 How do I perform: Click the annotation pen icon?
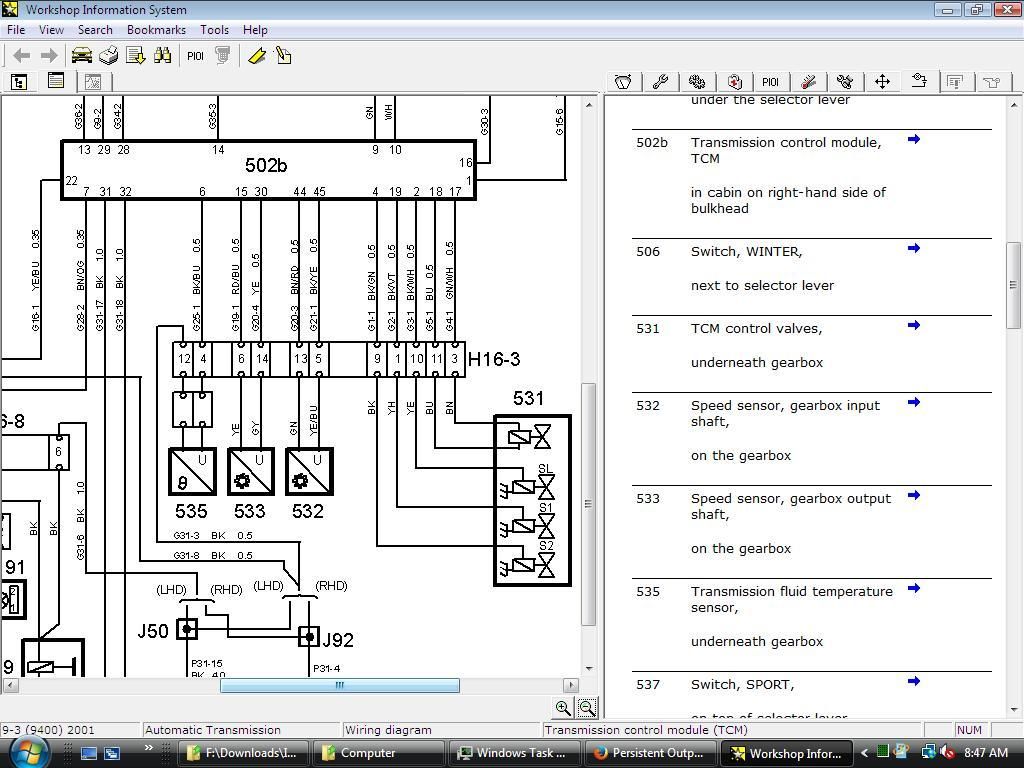coord(283,55)
